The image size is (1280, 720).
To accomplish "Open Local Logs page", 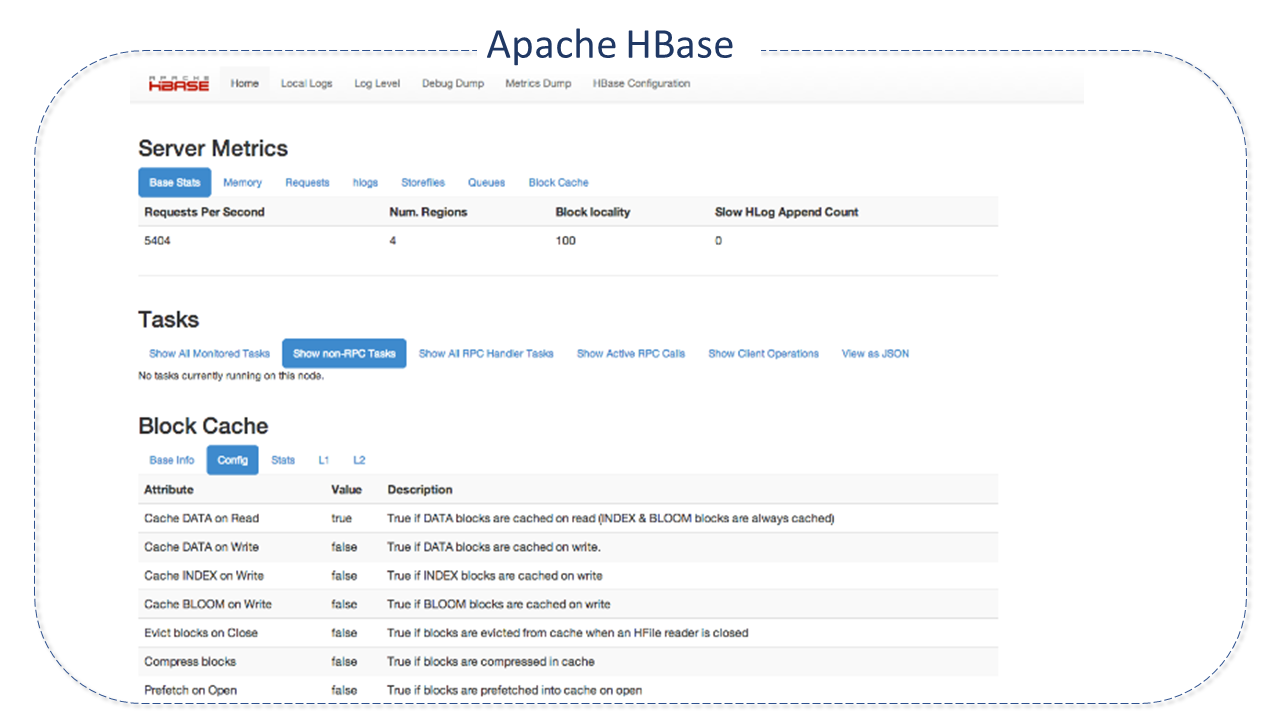I will tap(306, 84).
